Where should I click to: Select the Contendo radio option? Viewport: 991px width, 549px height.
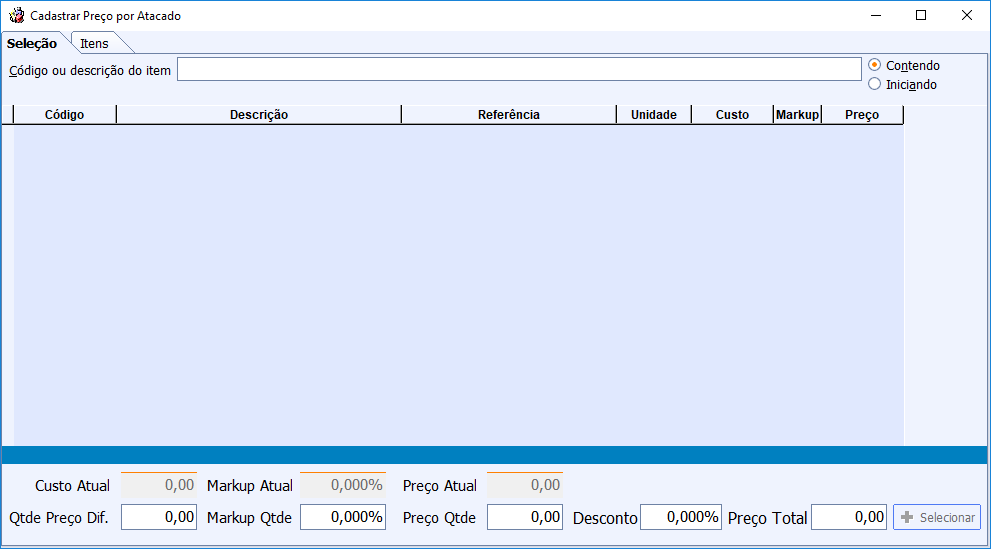(875, 65)
